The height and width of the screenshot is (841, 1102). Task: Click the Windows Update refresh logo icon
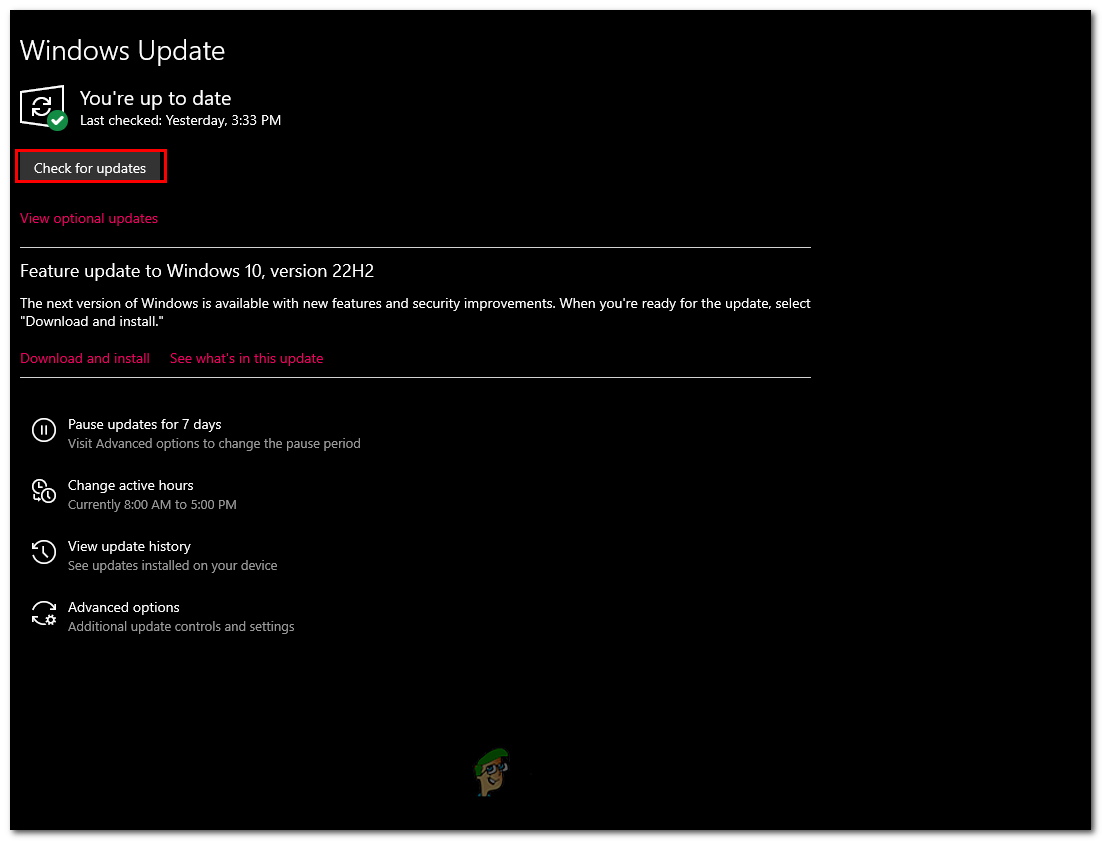(x=42, y=105)
